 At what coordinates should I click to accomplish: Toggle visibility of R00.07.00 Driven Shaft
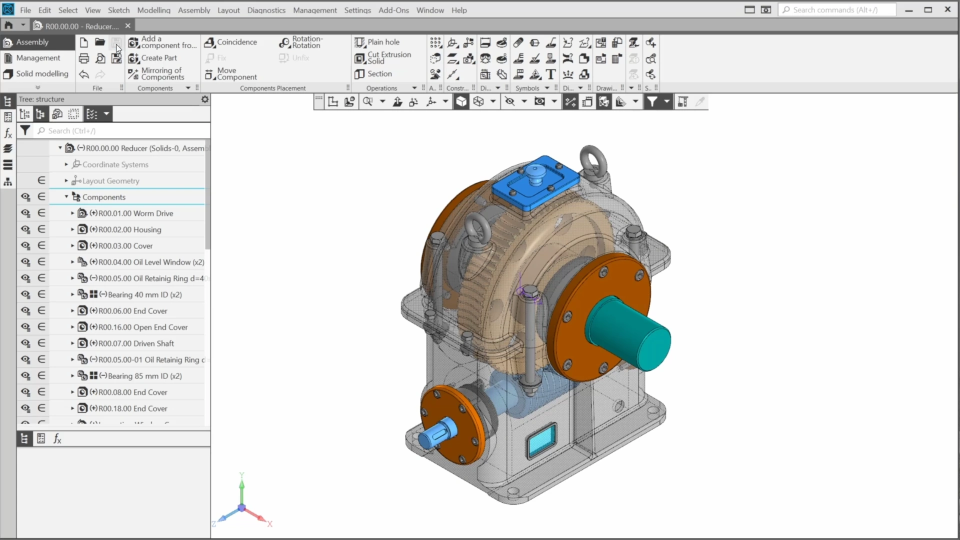(25, 343)
